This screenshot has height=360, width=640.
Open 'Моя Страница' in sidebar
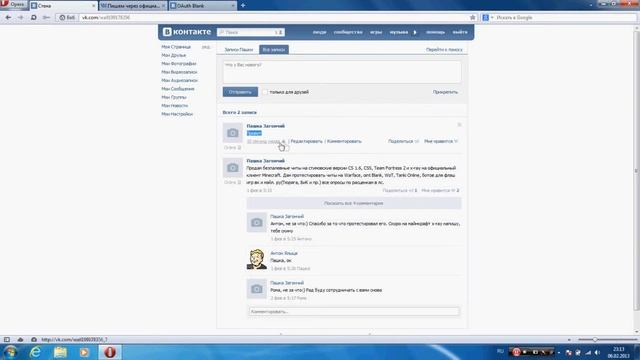[x=176, y=47]
